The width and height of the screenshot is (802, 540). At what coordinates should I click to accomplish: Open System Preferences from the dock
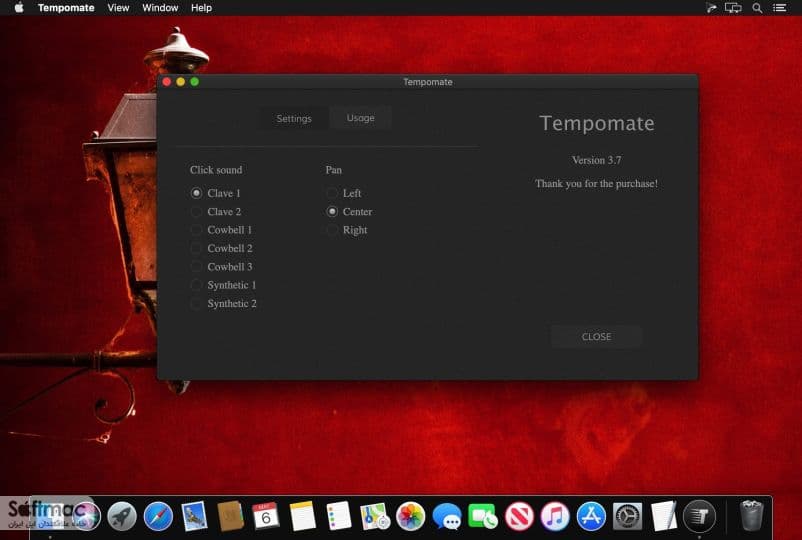tap(628, 516)
